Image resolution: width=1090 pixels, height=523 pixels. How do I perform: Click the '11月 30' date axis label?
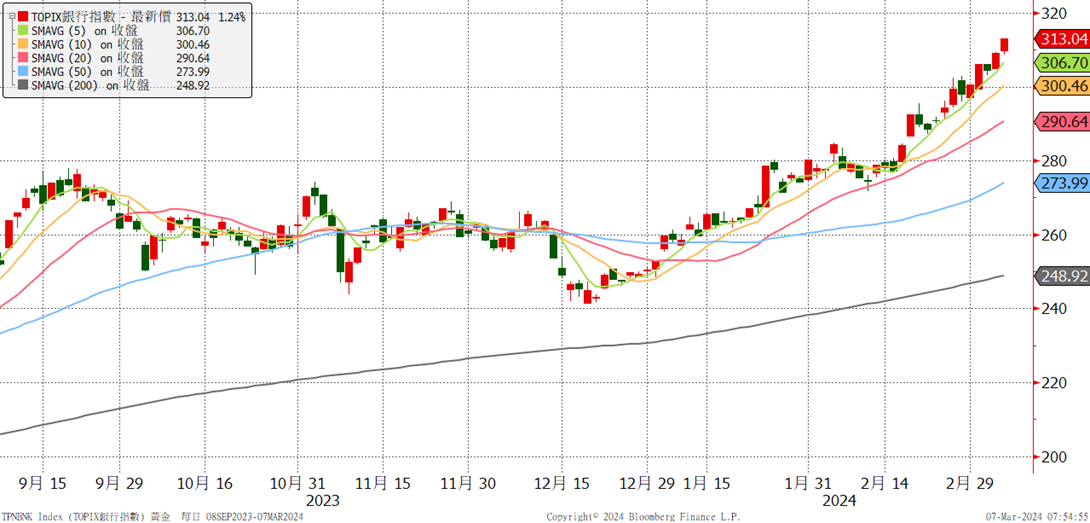[x=468, y=483]
